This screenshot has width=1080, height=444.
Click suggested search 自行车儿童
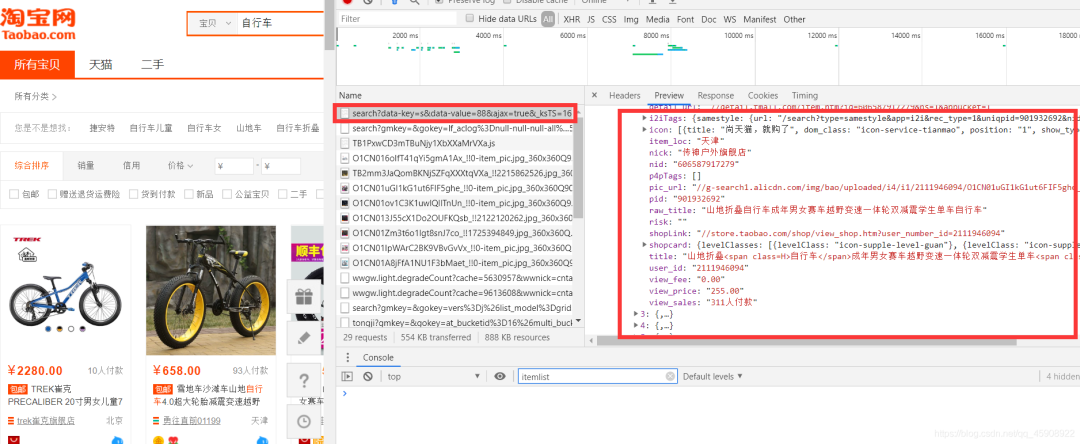point(151,128)
